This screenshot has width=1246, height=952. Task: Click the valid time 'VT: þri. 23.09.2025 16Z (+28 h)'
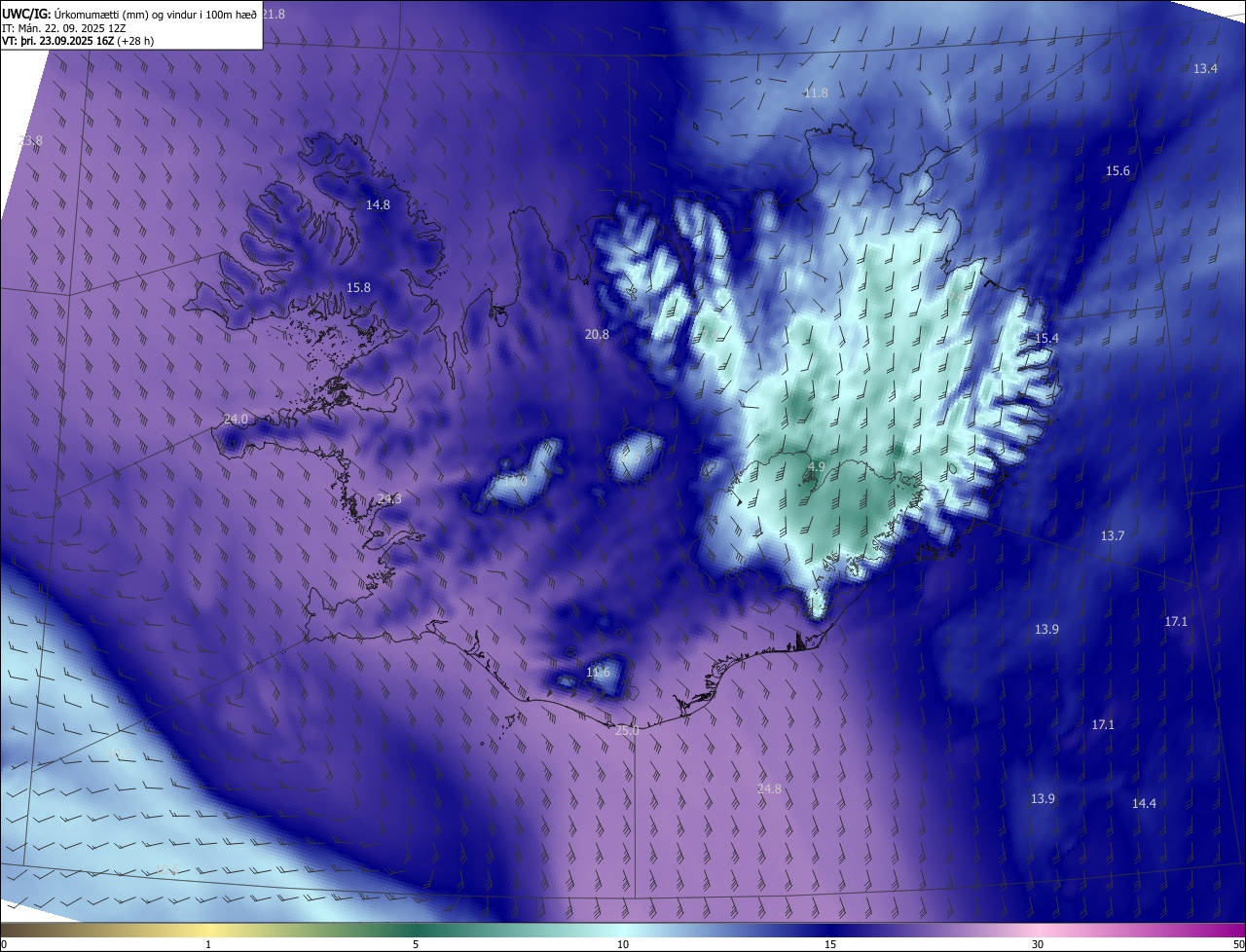point(78,41)
